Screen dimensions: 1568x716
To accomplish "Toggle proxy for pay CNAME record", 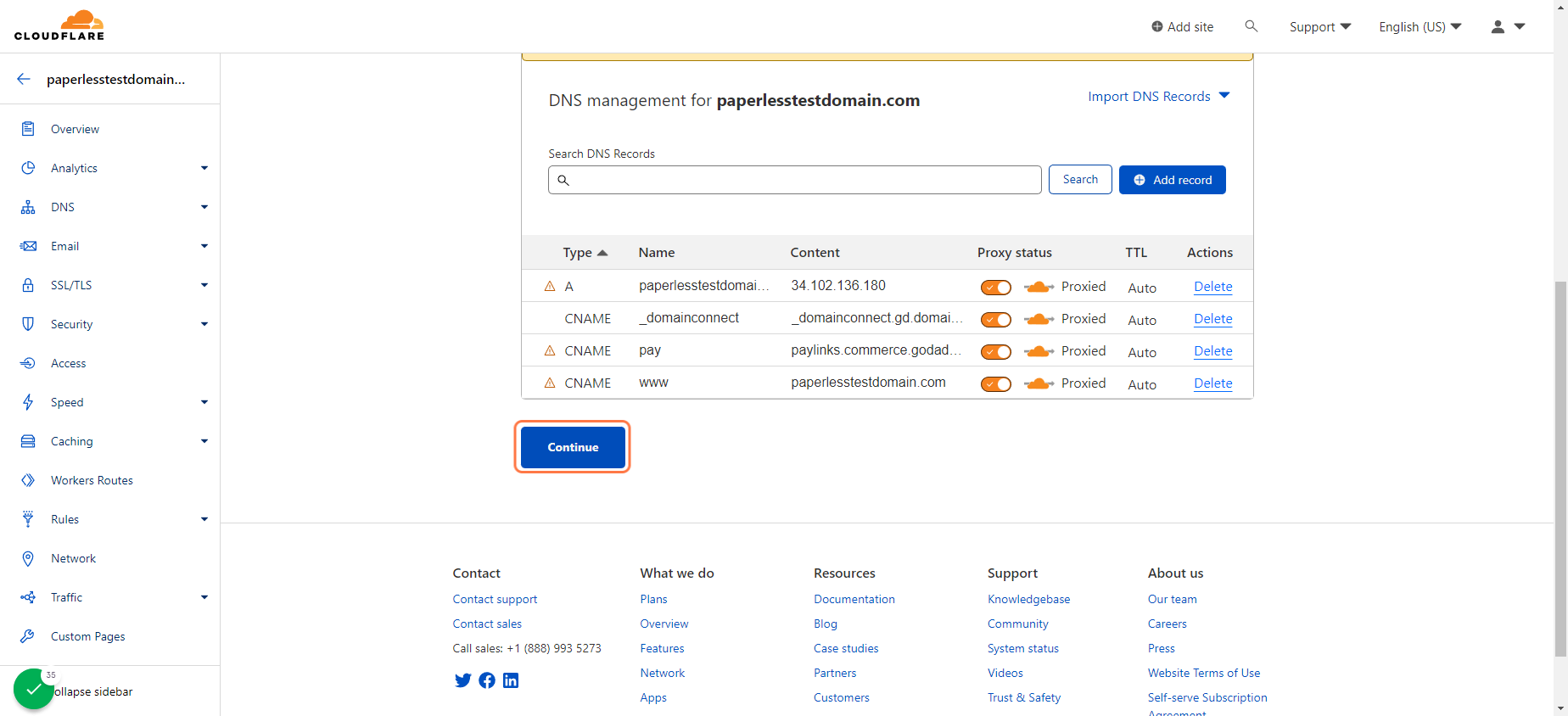I will point(996,352).
